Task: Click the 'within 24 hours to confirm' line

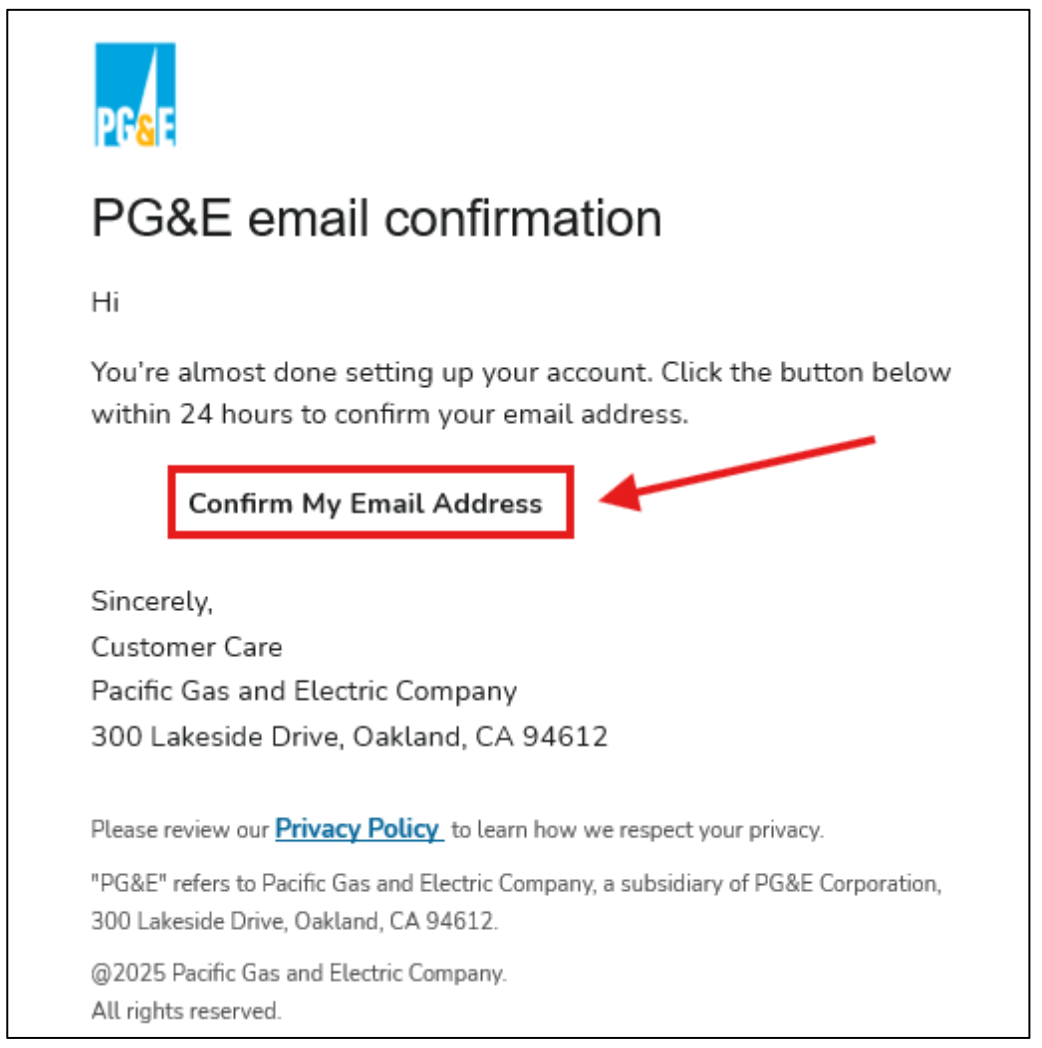Action: [x=390, y=414]
